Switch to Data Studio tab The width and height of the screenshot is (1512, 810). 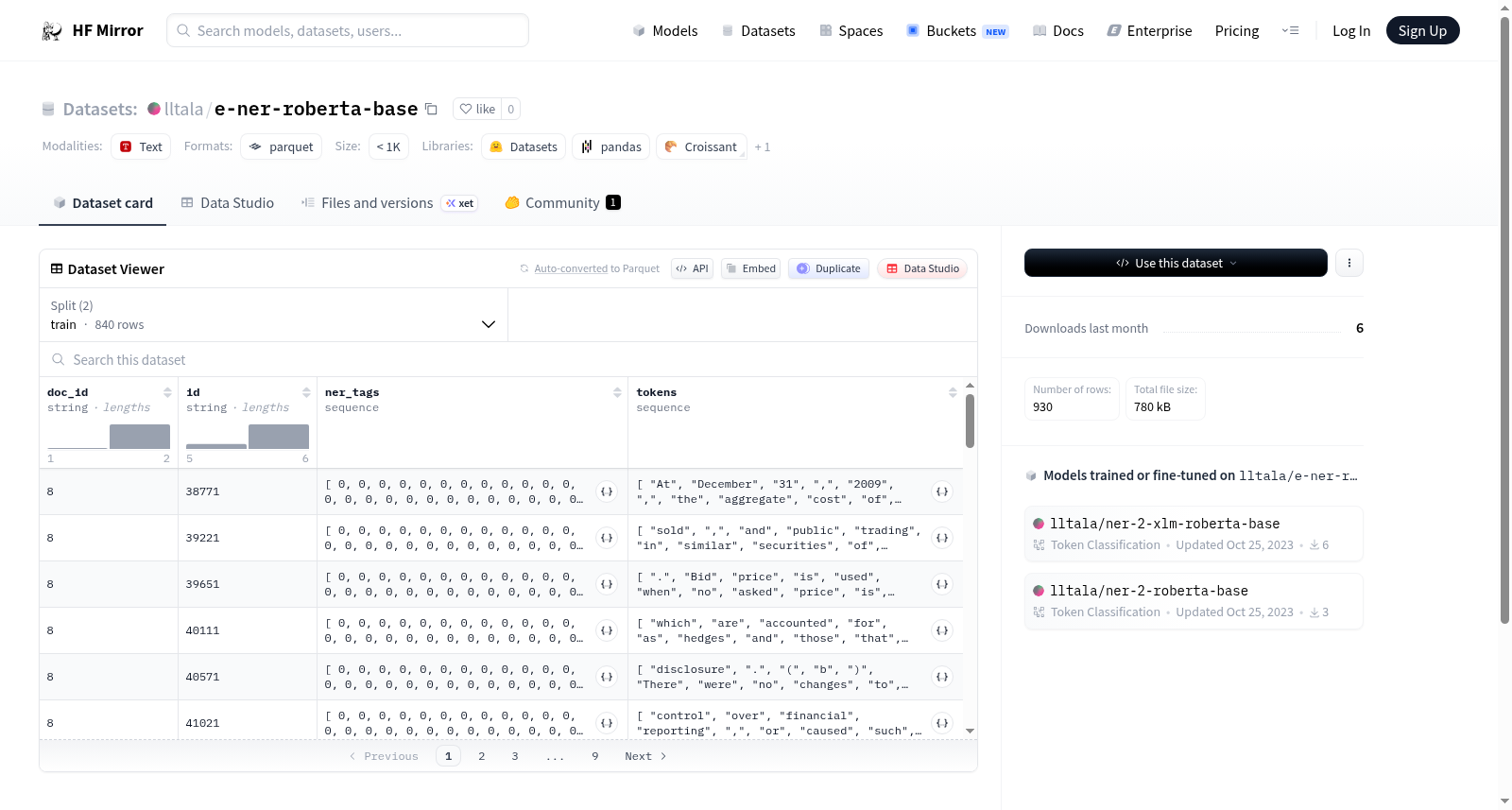pos(228,203)
